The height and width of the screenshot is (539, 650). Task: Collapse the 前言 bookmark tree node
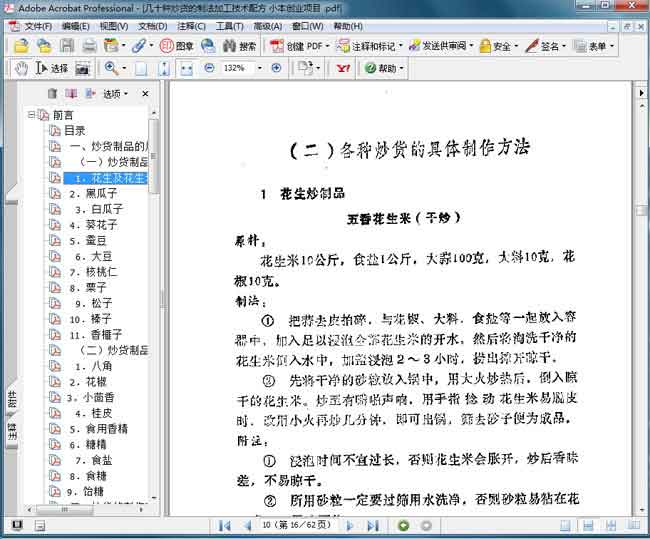coord(31,115)
